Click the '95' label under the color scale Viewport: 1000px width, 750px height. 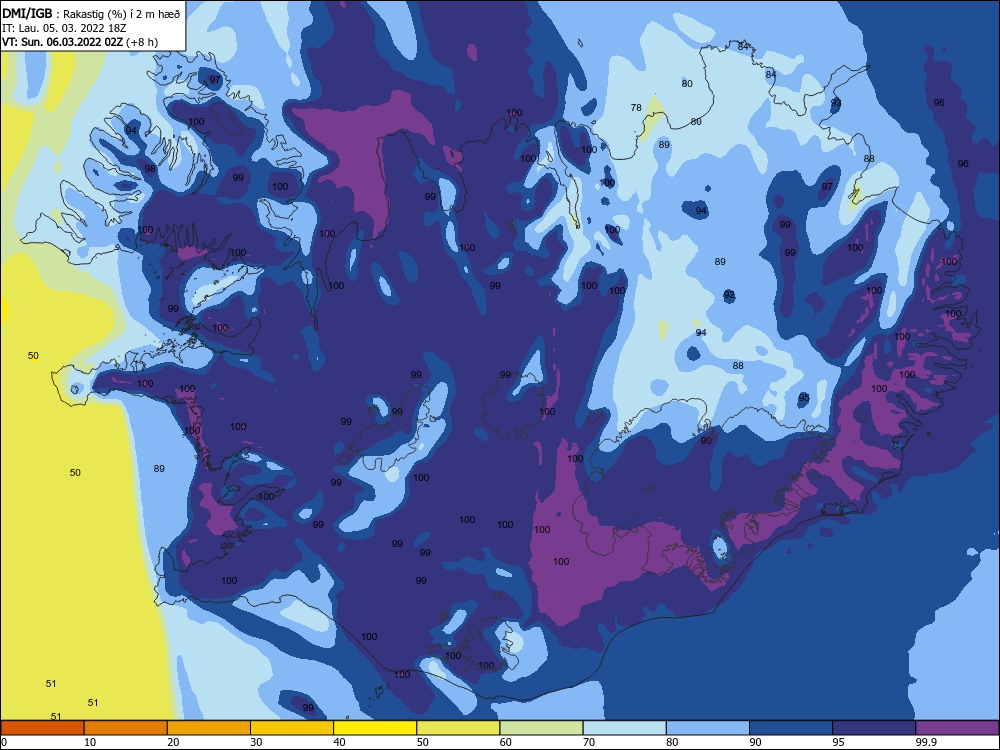click(838, 742)
